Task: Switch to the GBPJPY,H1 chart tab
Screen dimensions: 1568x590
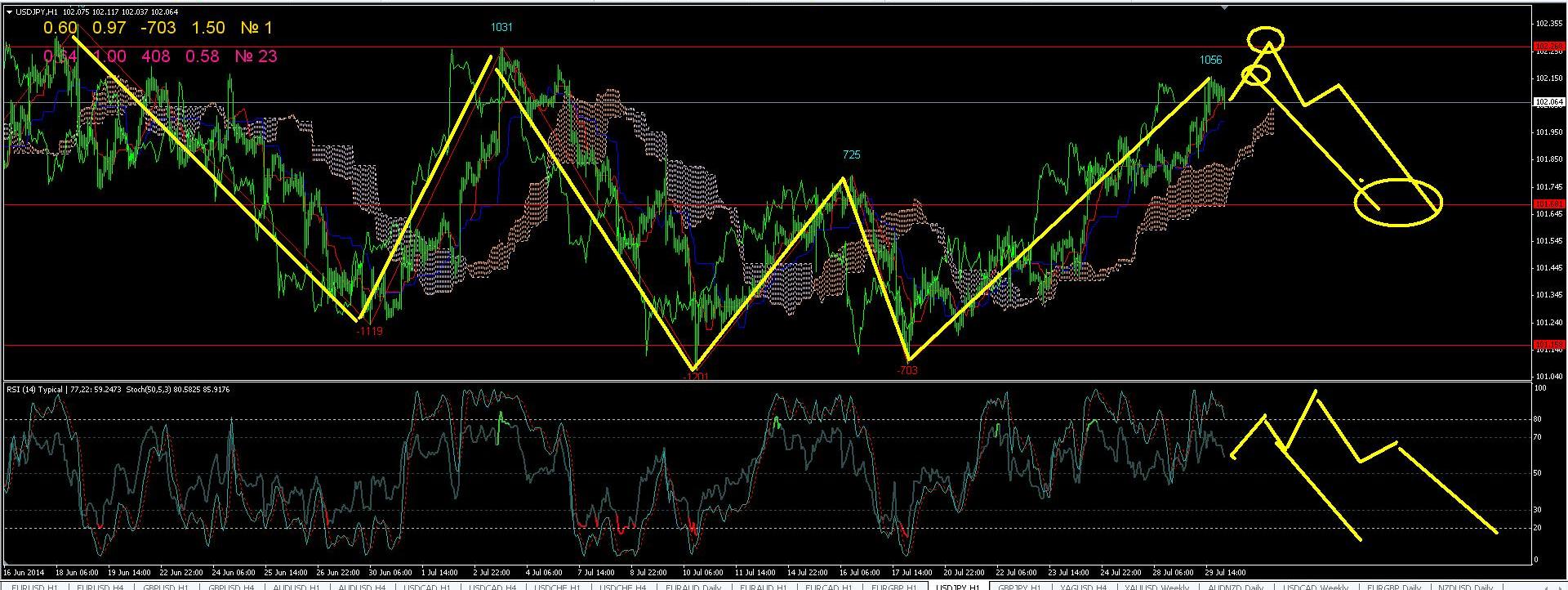Action: click(x=1019, y=586)
